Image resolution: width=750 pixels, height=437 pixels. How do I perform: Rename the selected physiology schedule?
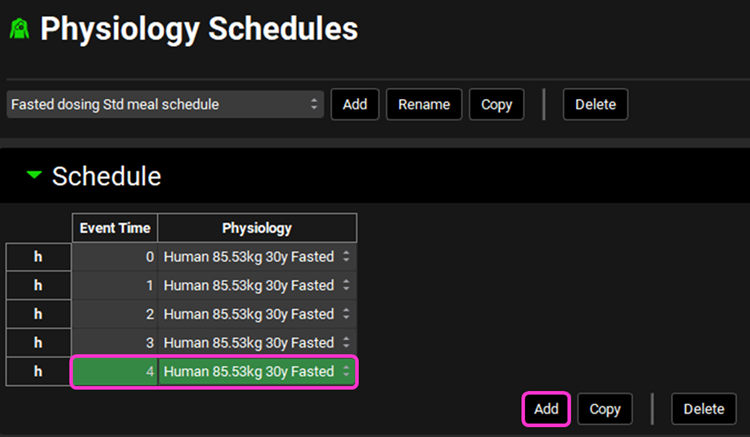[x=424, y=104]
